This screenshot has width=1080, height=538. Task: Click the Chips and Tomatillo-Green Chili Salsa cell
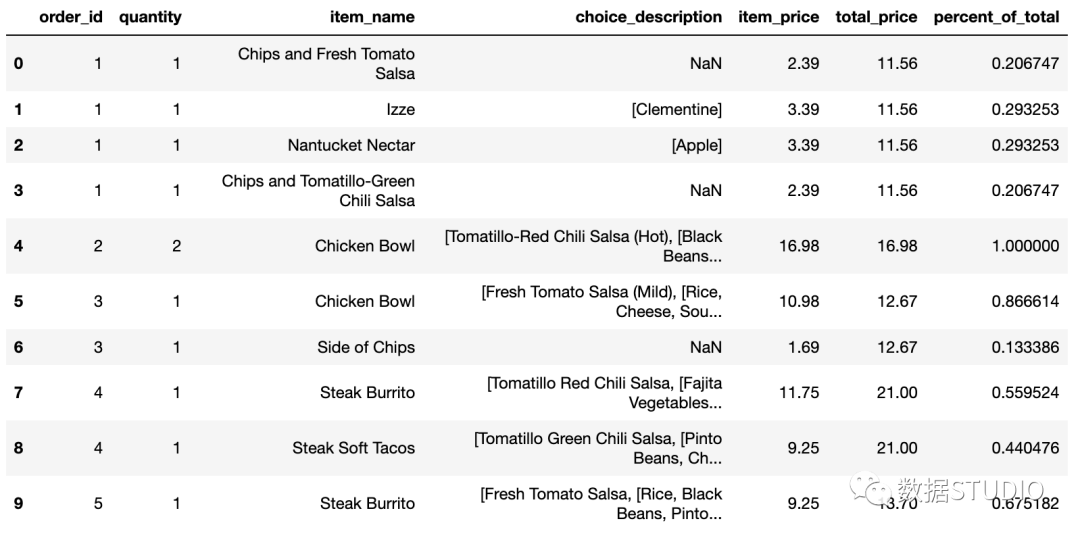click(318, 191)
